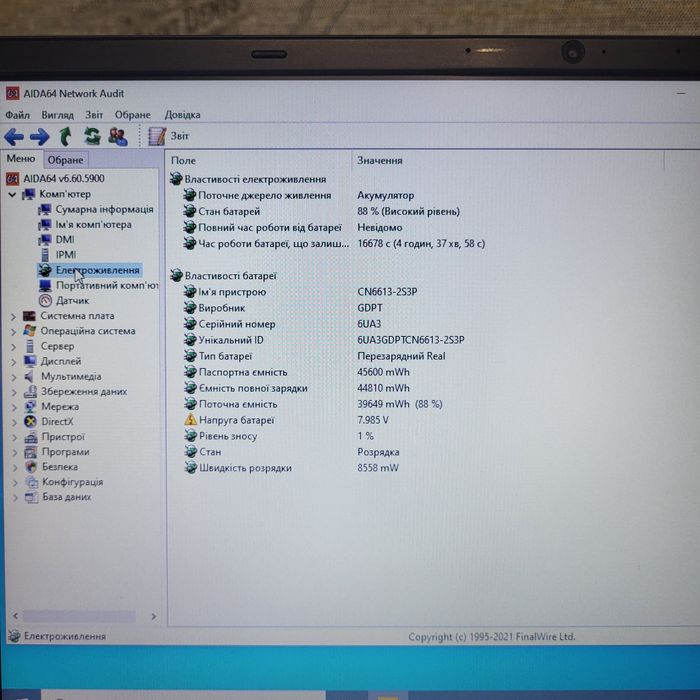Click the Безпека security icon

[x=31, y=467]
